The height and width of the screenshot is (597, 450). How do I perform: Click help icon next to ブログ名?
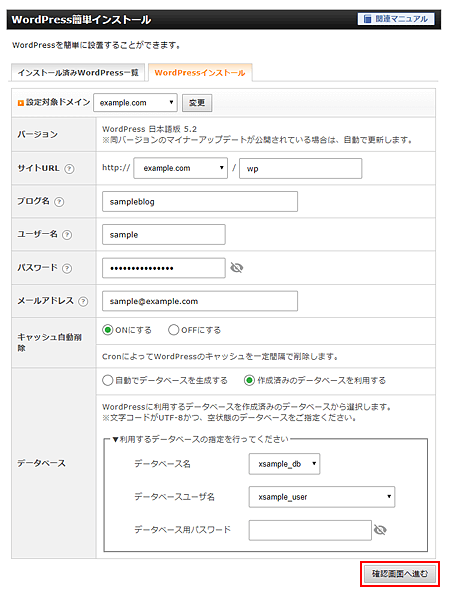59,202
